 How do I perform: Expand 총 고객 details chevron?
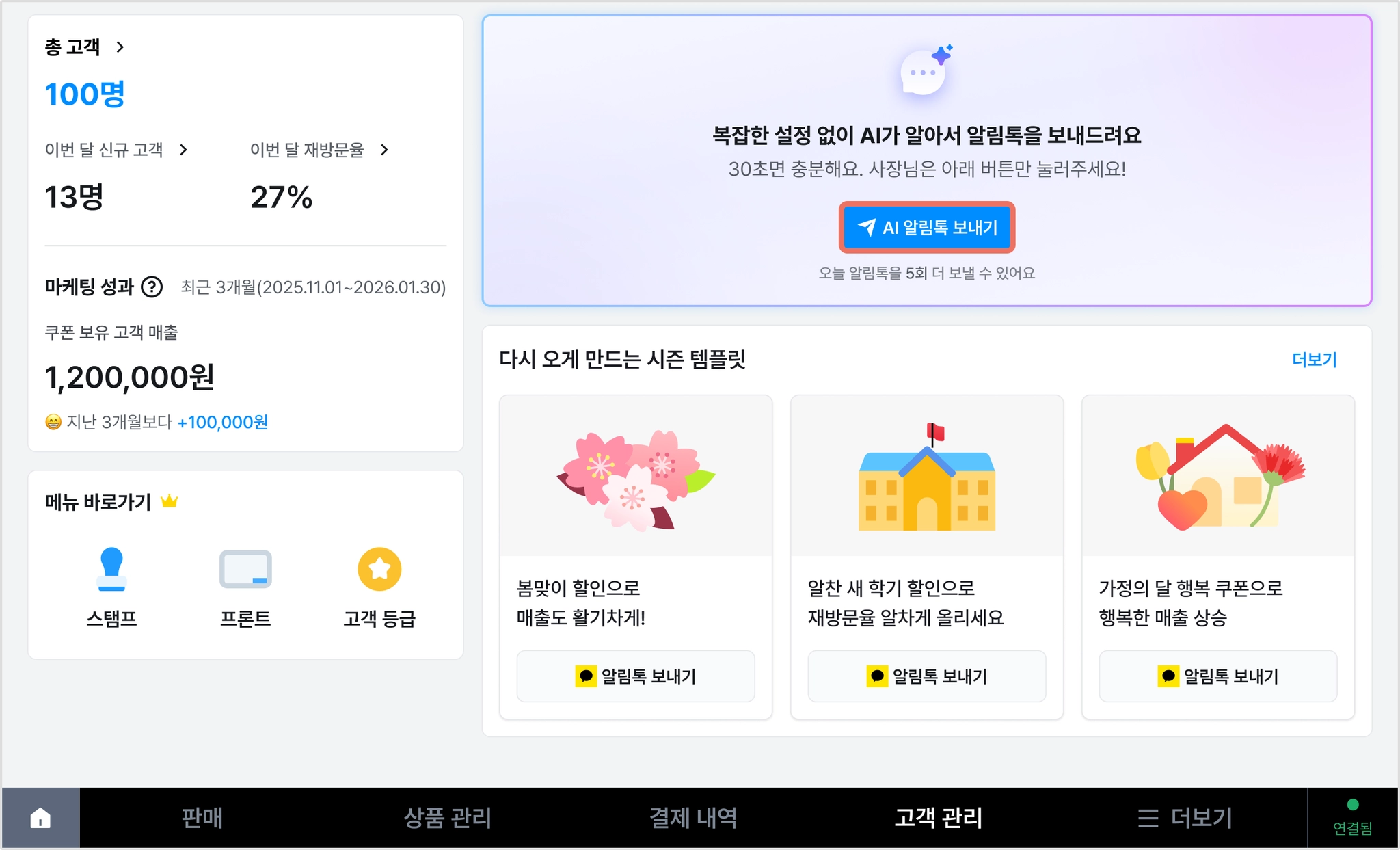coord(120,47)
